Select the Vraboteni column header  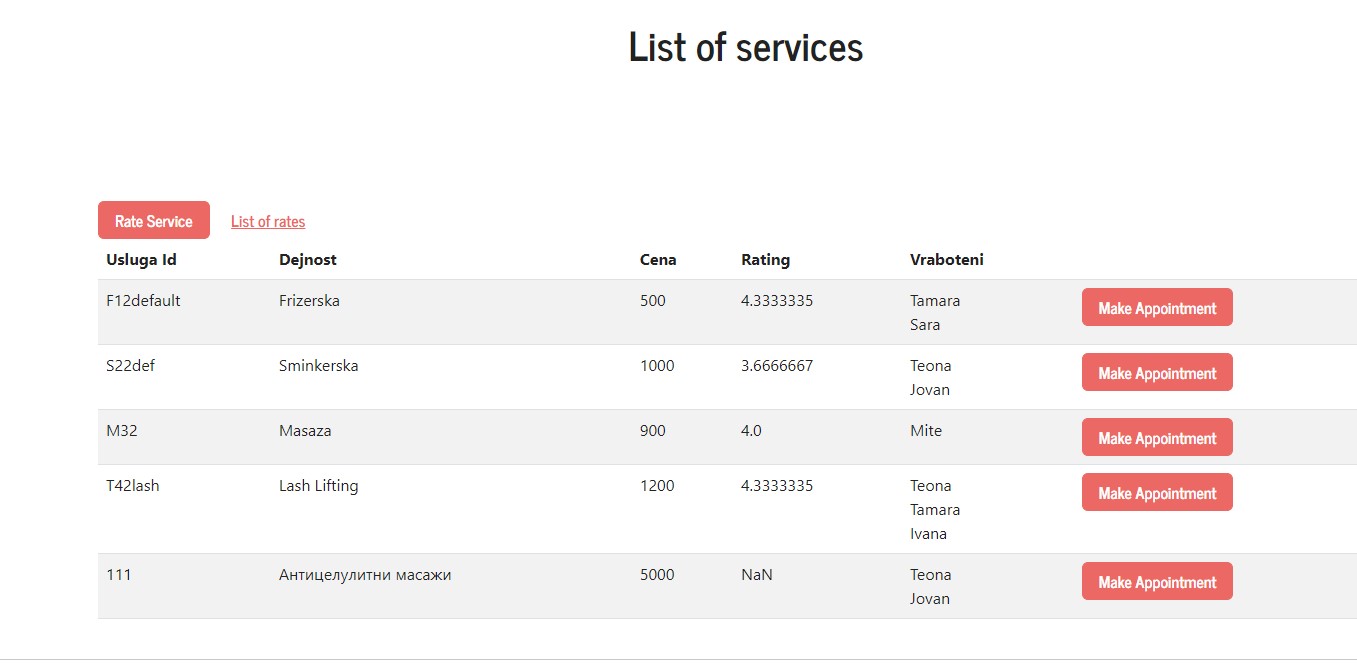[x=946, y=260]
